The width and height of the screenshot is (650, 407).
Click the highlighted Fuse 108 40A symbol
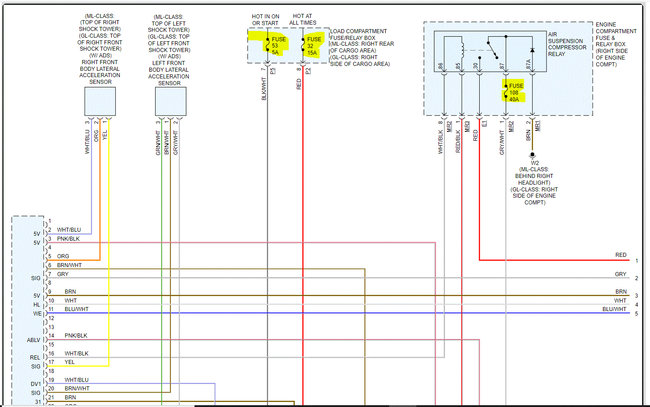pos(506,90)
